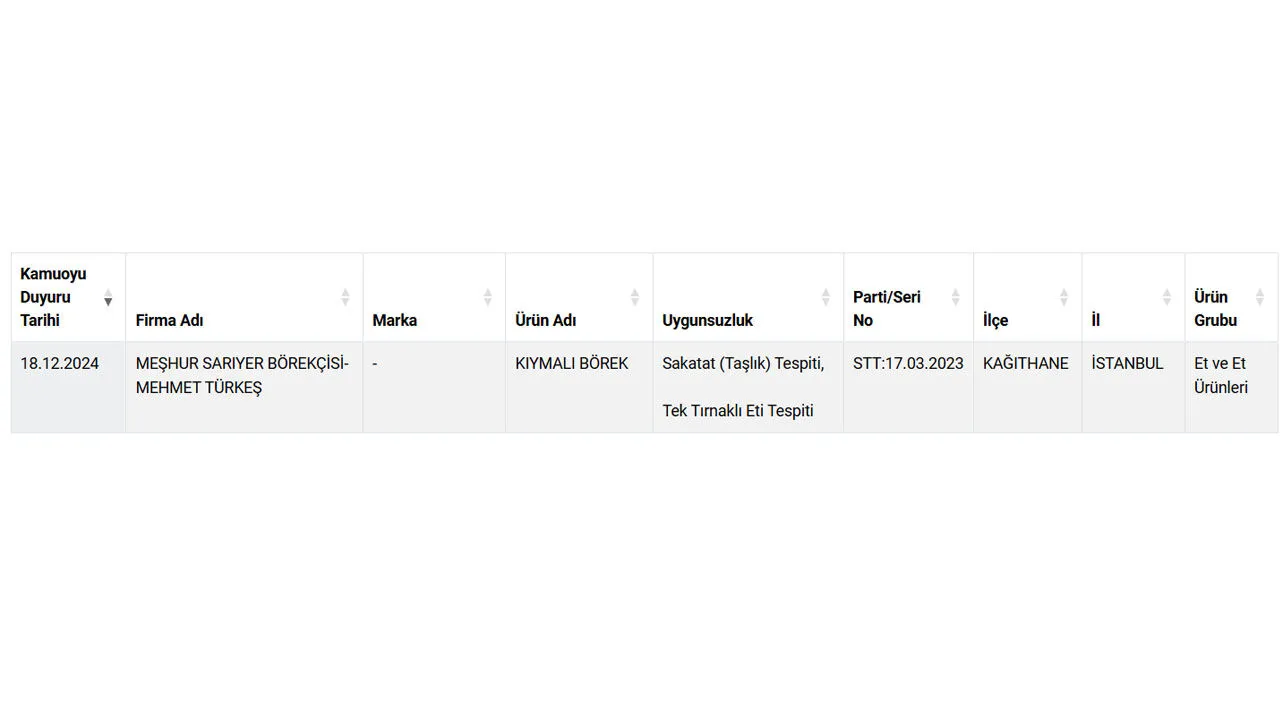Click the Ürün Adı header text

click(x=545, y=320)
